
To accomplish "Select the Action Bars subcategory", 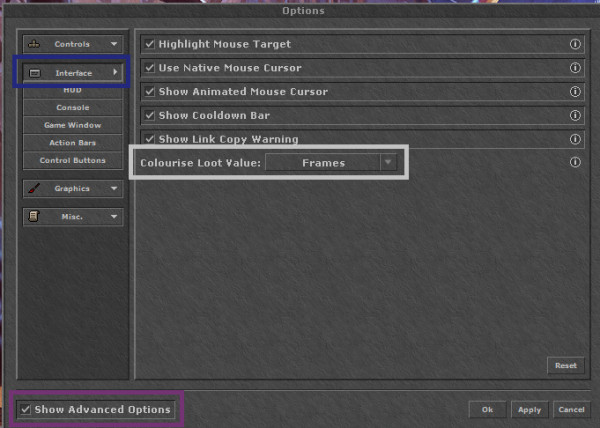I will pyautogui.click(x=73, y=143).
